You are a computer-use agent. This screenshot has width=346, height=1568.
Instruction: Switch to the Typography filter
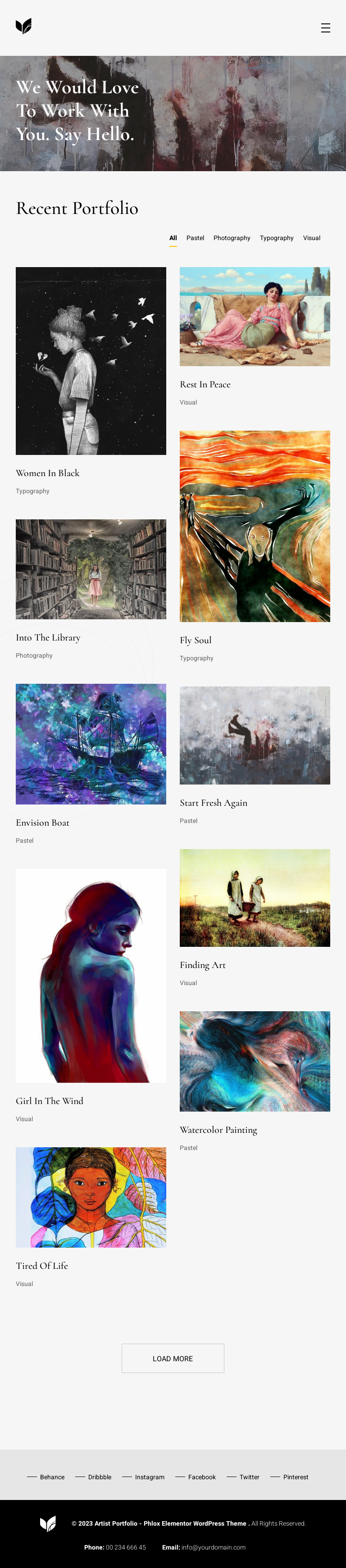click(277, 238)
